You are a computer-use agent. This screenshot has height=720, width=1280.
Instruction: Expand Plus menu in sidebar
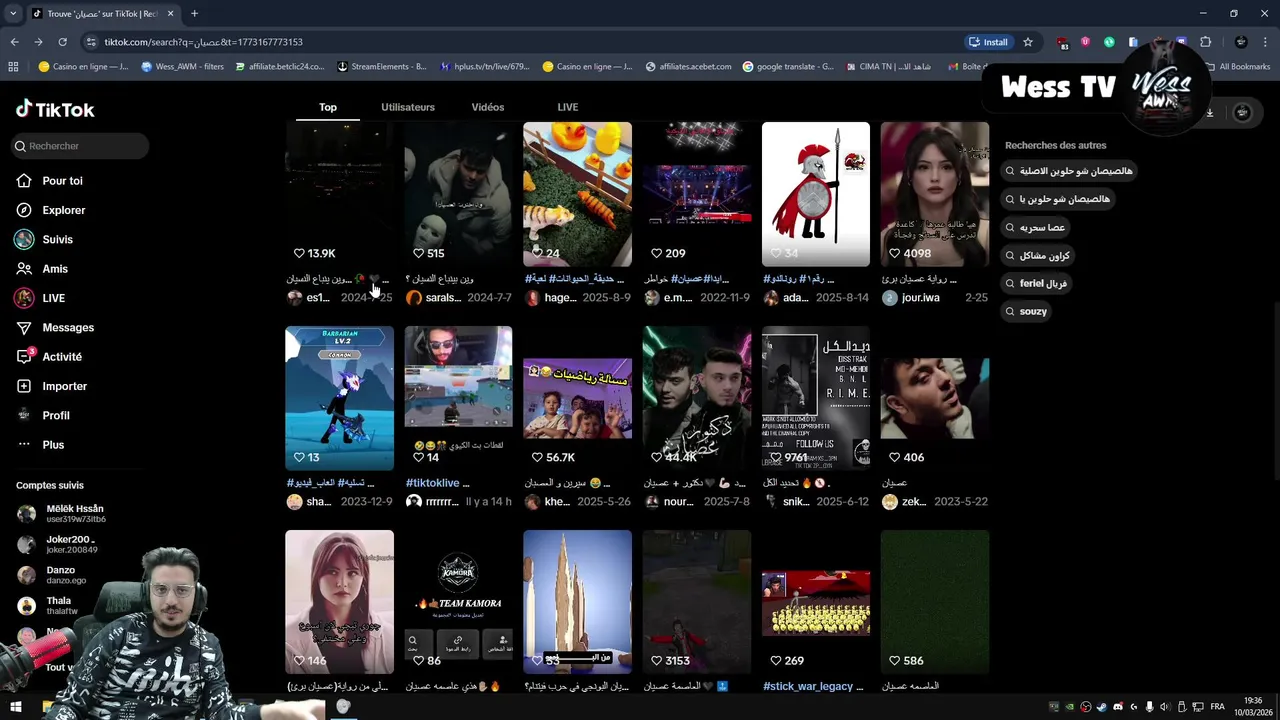53,445
